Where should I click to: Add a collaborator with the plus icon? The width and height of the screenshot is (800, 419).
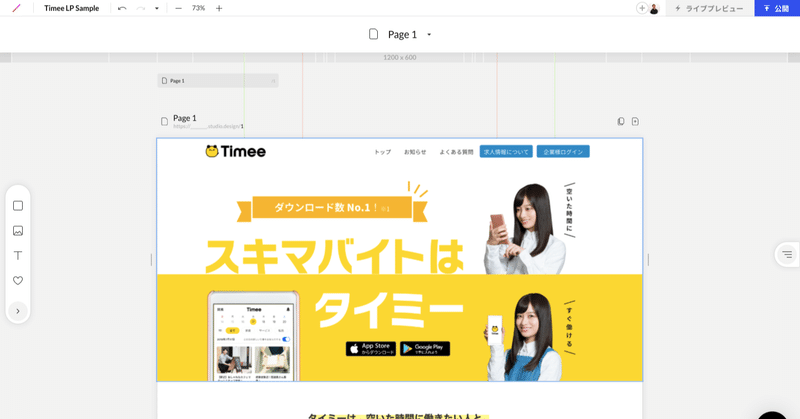[x=642, y=8]
